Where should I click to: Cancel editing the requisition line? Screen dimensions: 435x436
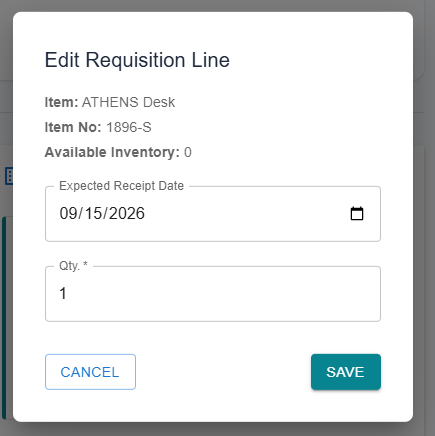[x=90, y=372]
